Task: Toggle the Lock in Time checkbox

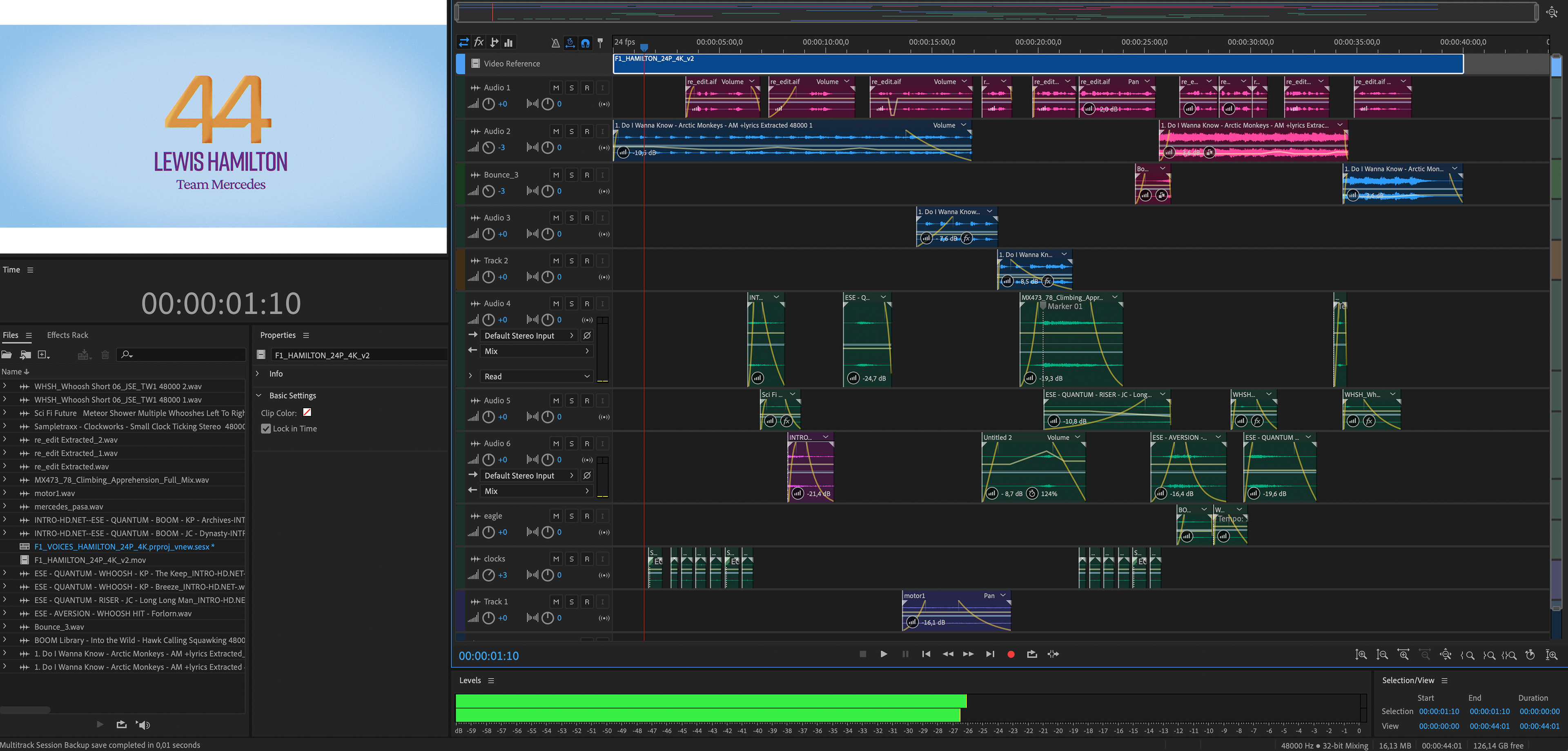Action: [266, 429]
